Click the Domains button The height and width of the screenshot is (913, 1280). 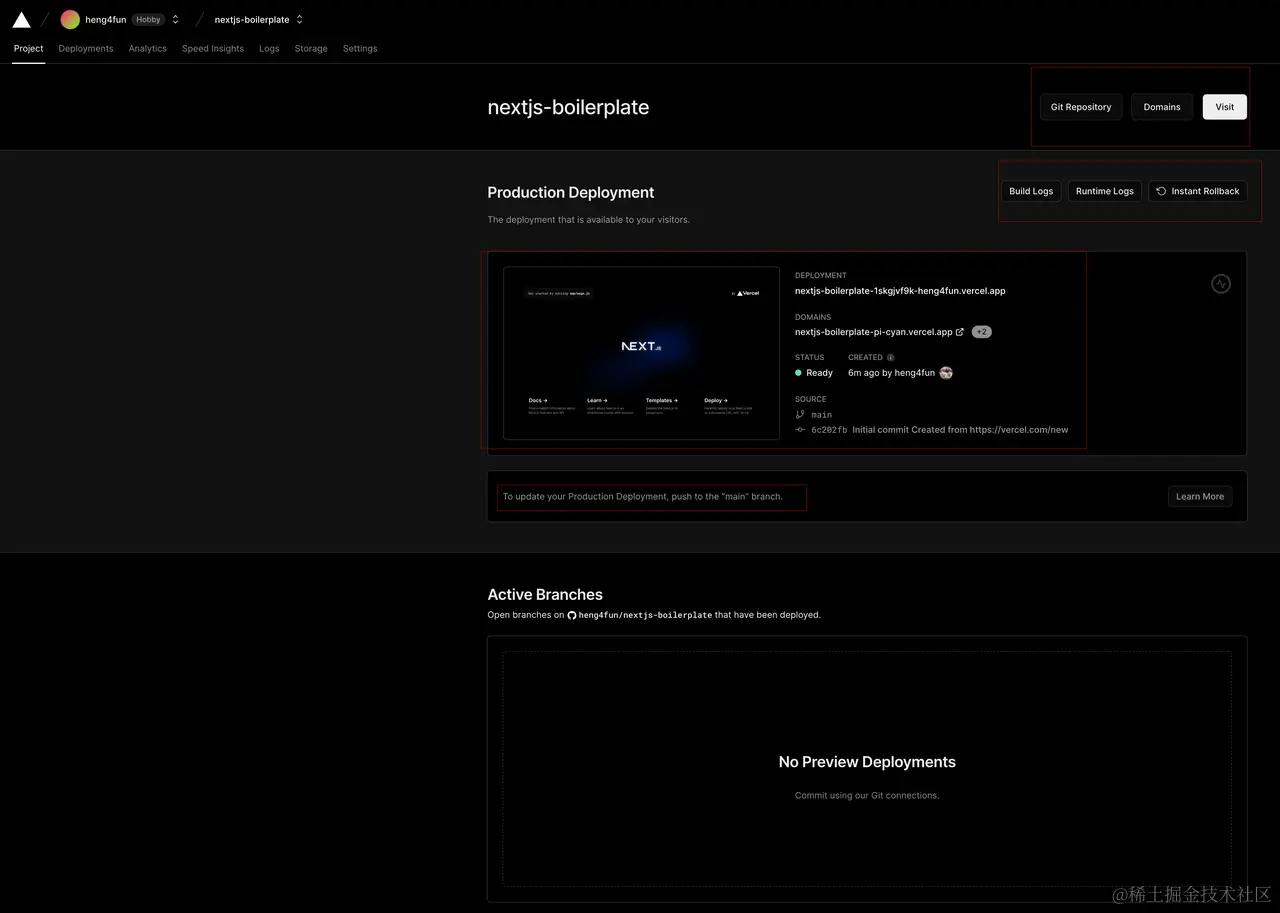pyautogui.click(x=1162, y=107)
